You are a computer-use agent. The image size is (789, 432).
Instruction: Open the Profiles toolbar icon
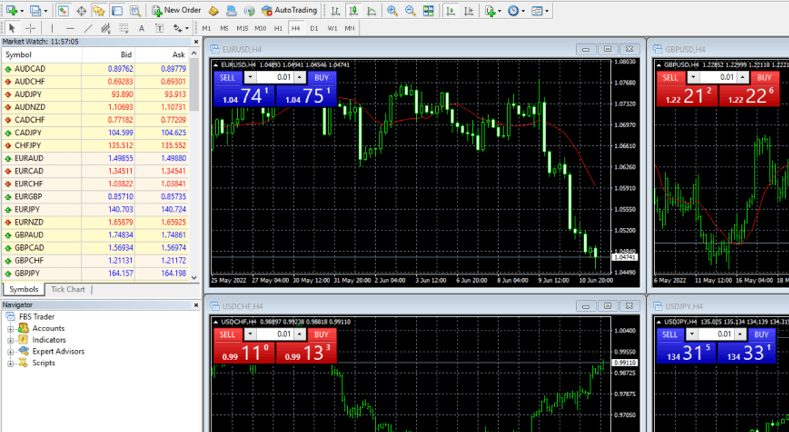pos(35,10)
